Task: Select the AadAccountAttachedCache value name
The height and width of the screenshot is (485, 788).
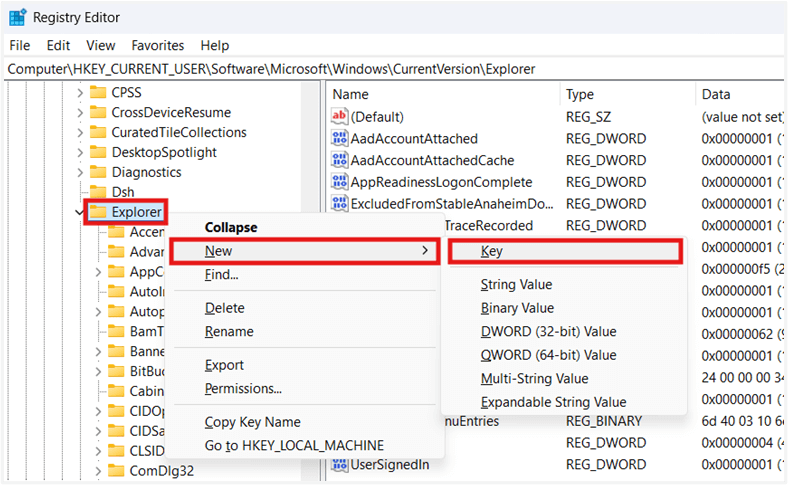Action: click(432, 160)
